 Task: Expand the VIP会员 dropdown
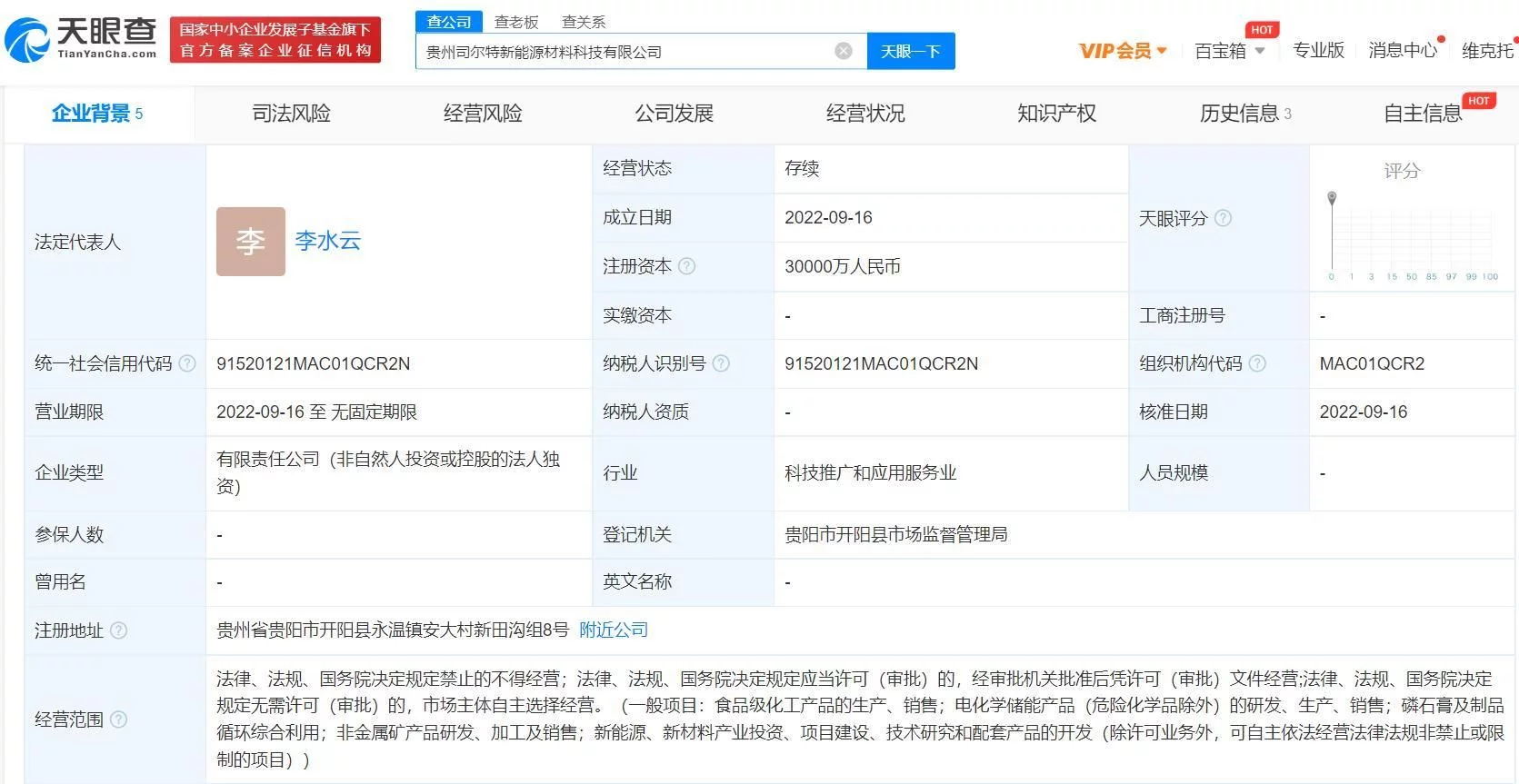(1123, 51)
